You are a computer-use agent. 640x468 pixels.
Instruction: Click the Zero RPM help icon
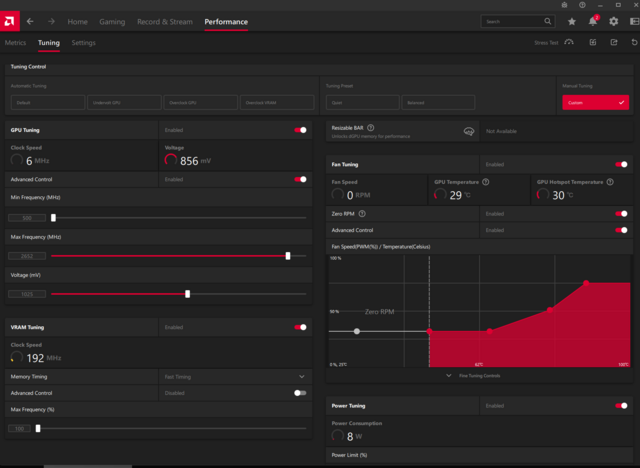click(361, 213)
